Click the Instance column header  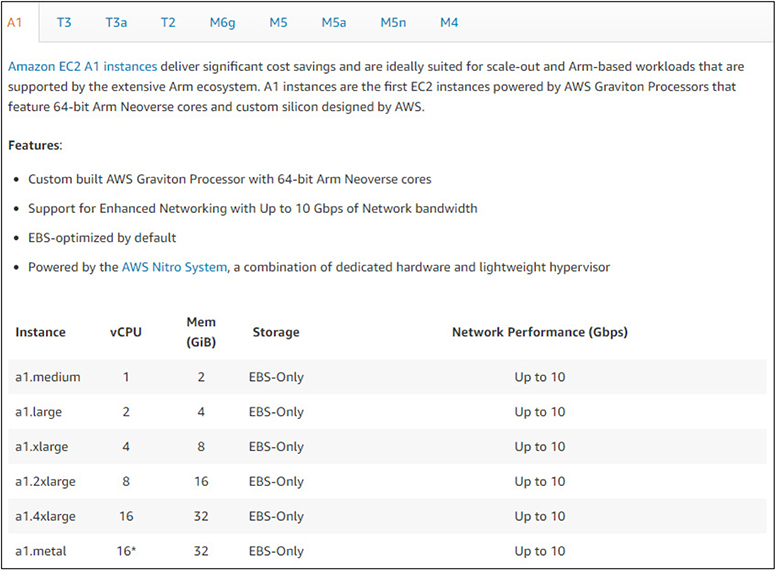coord(40,332)
